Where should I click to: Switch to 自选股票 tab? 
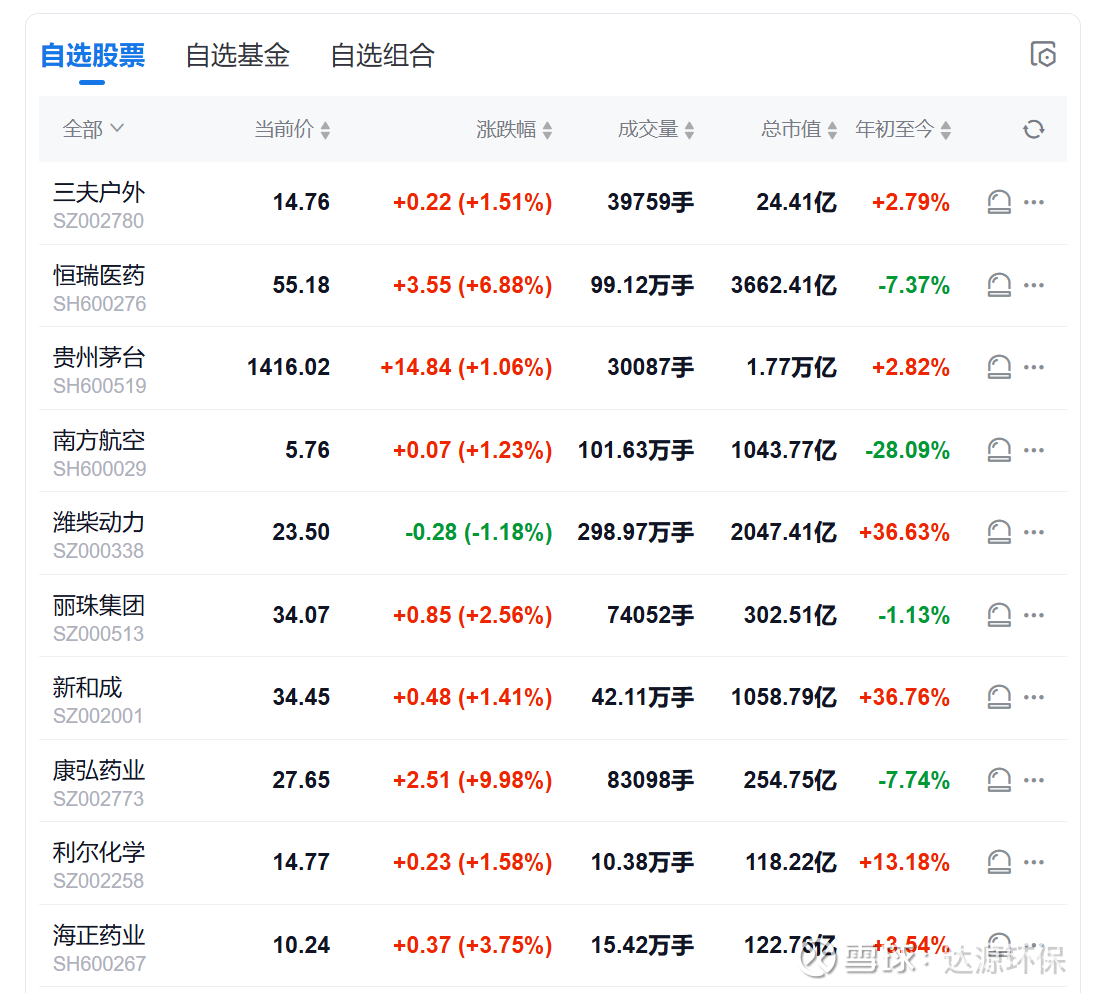[92, 55]
